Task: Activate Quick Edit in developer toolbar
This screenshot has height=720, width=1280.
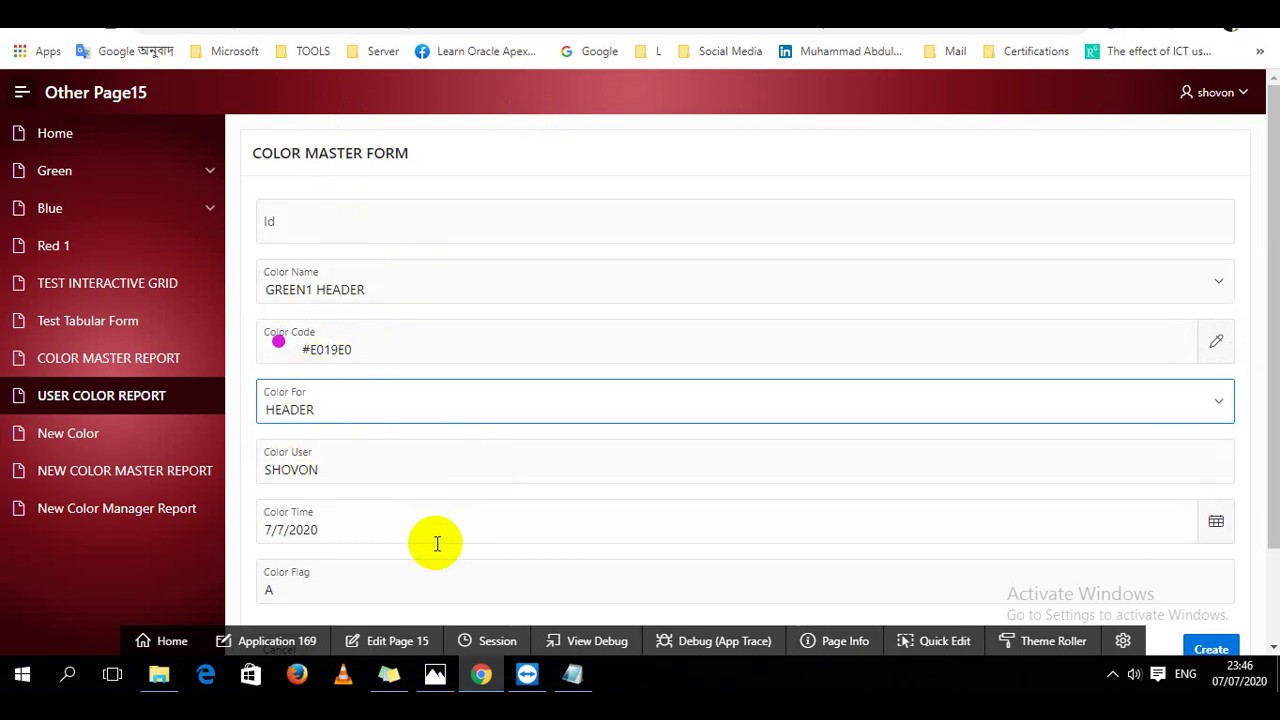Action: pos(934,641)
